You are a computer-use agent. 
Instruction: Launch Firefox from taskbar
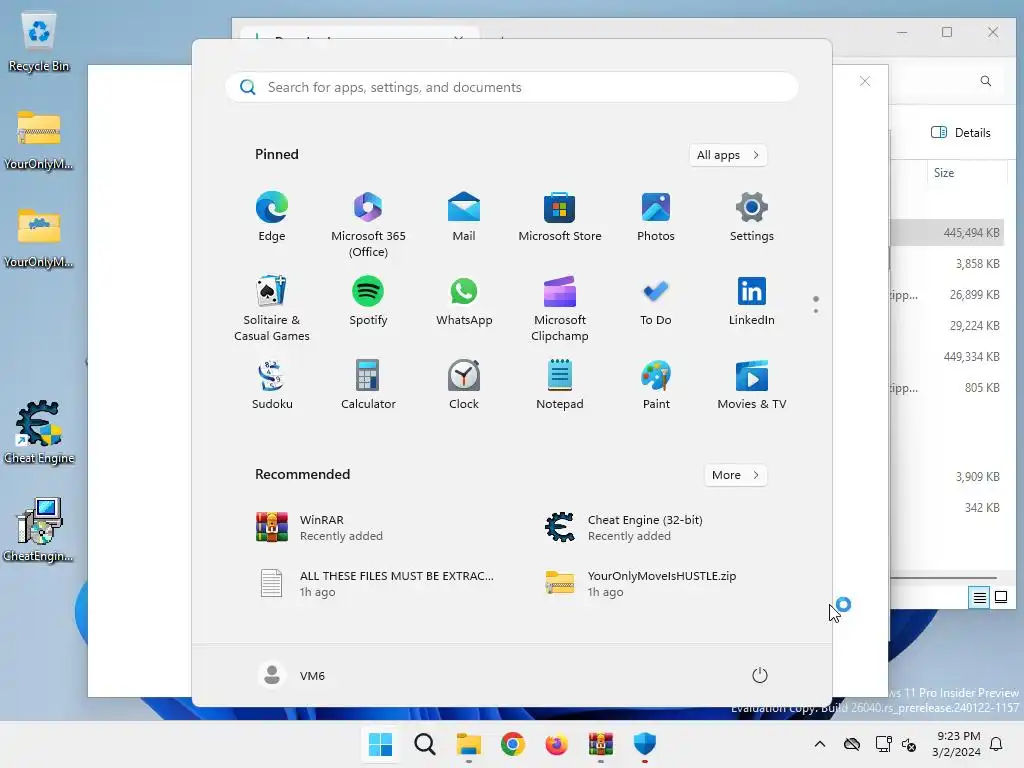point(556,744)
